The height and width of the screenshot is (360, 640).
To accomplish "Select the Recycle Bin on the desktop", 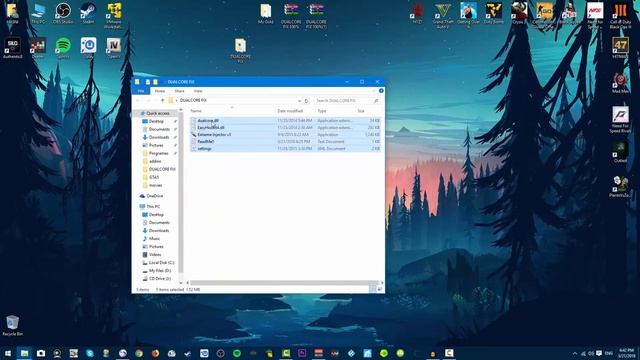I will point(12,325).
